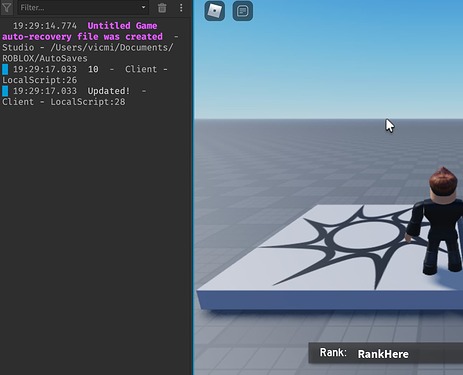
Task: Click the 19:29:14.774 timestamp
Action: (45, 26)
